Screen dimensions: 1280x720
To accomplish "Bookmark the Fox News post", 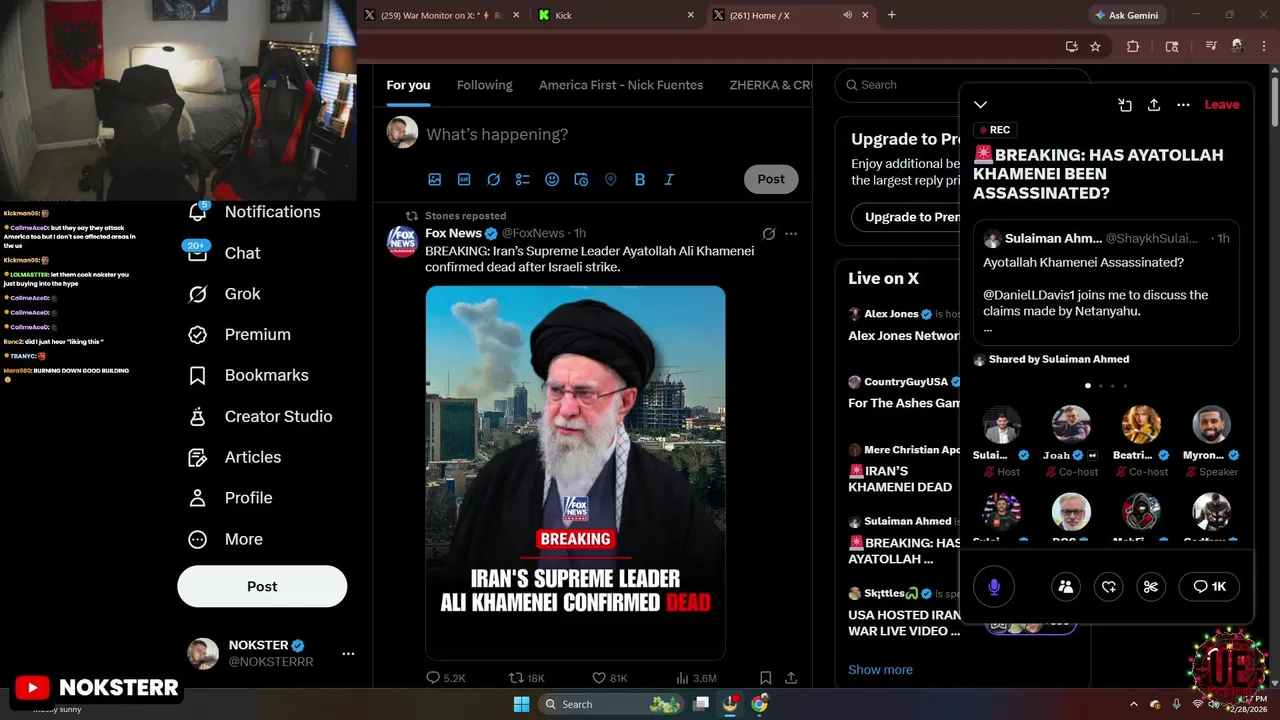I will [x=765, y=678].
